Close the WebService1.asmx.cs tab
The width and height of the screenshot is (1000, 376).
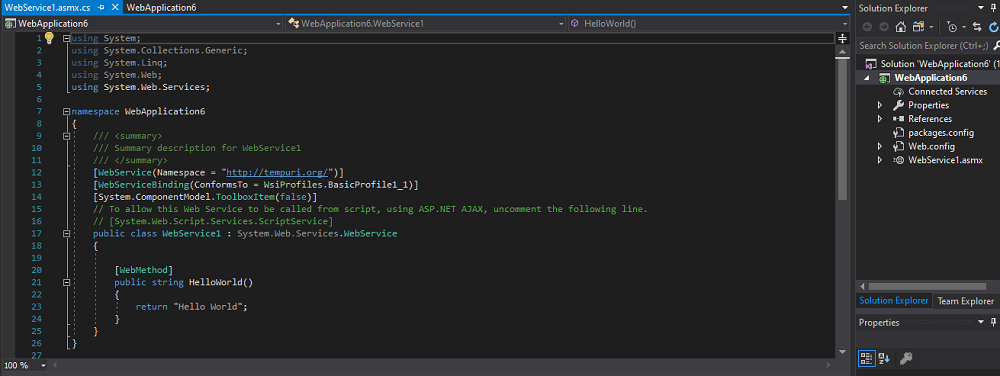click(114, 8)
